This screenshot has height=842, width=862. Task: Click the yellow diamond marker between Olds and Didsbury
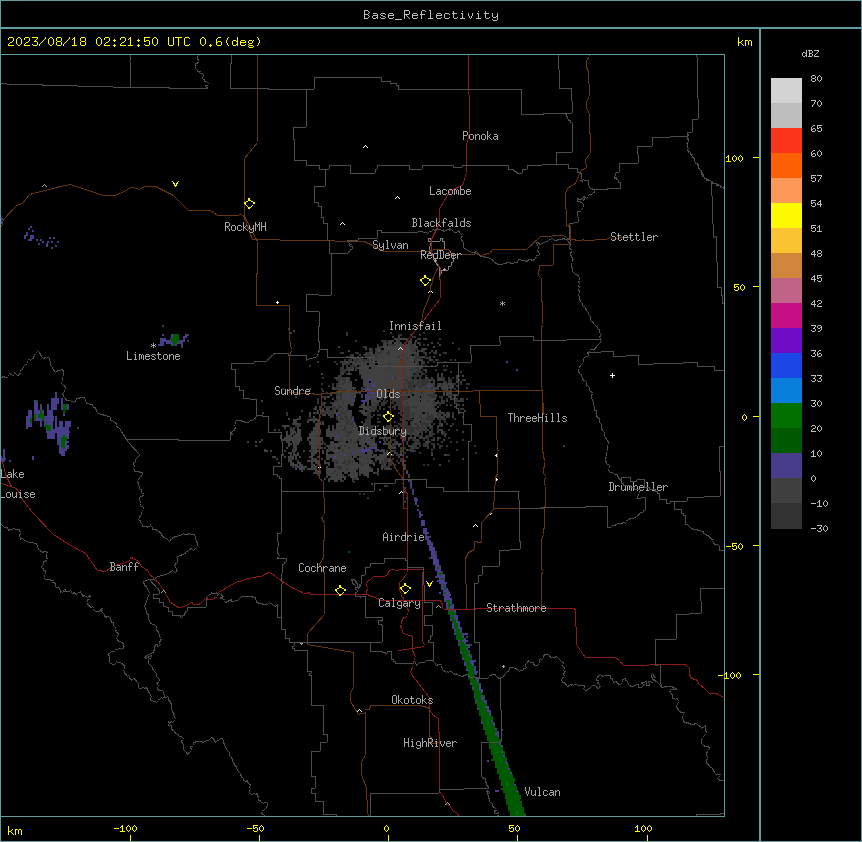389,417
